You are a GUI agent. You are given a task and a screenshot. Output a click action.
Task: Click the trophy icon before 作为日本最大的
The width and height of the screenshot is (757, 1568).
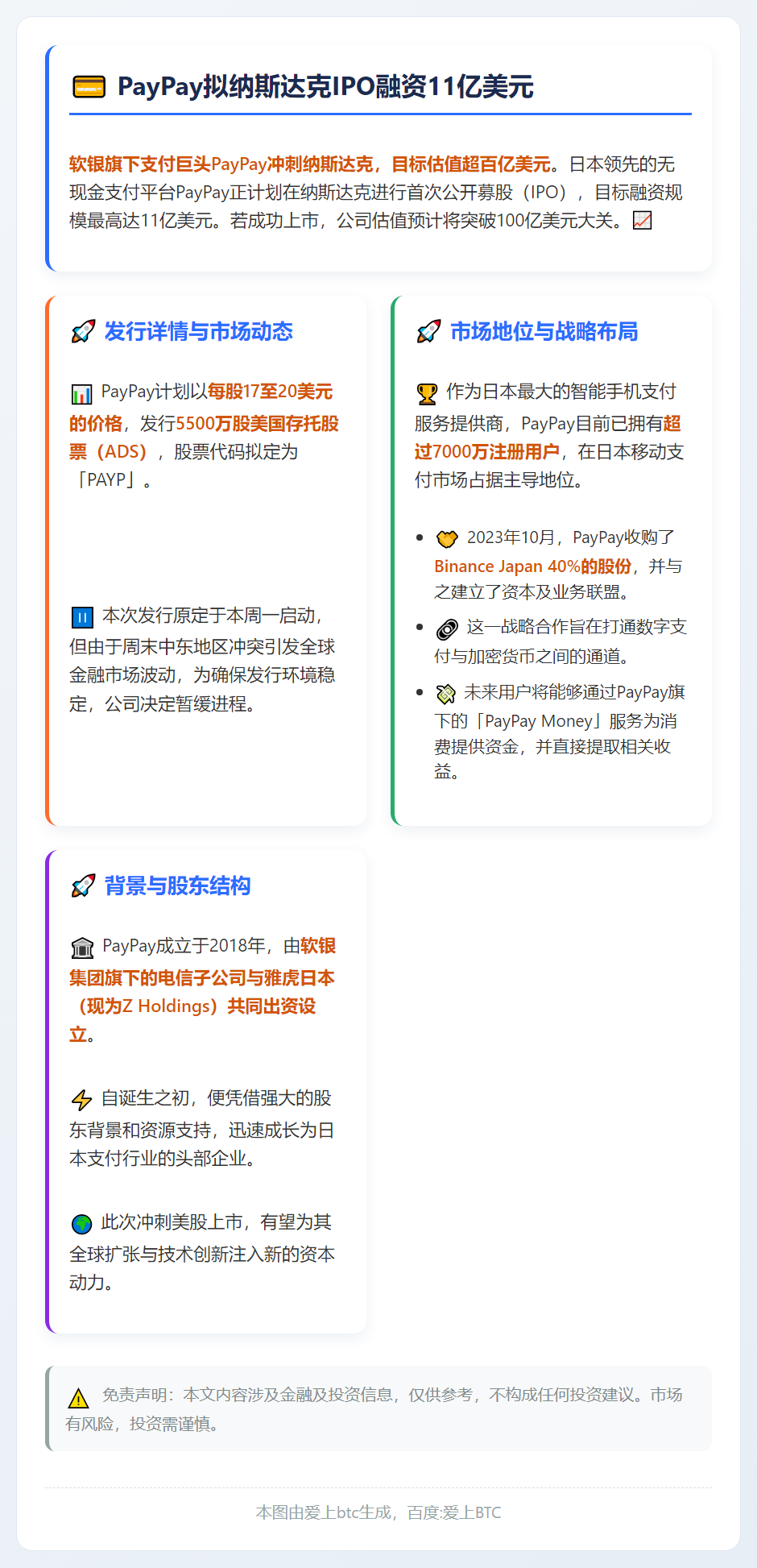(428, 394)
